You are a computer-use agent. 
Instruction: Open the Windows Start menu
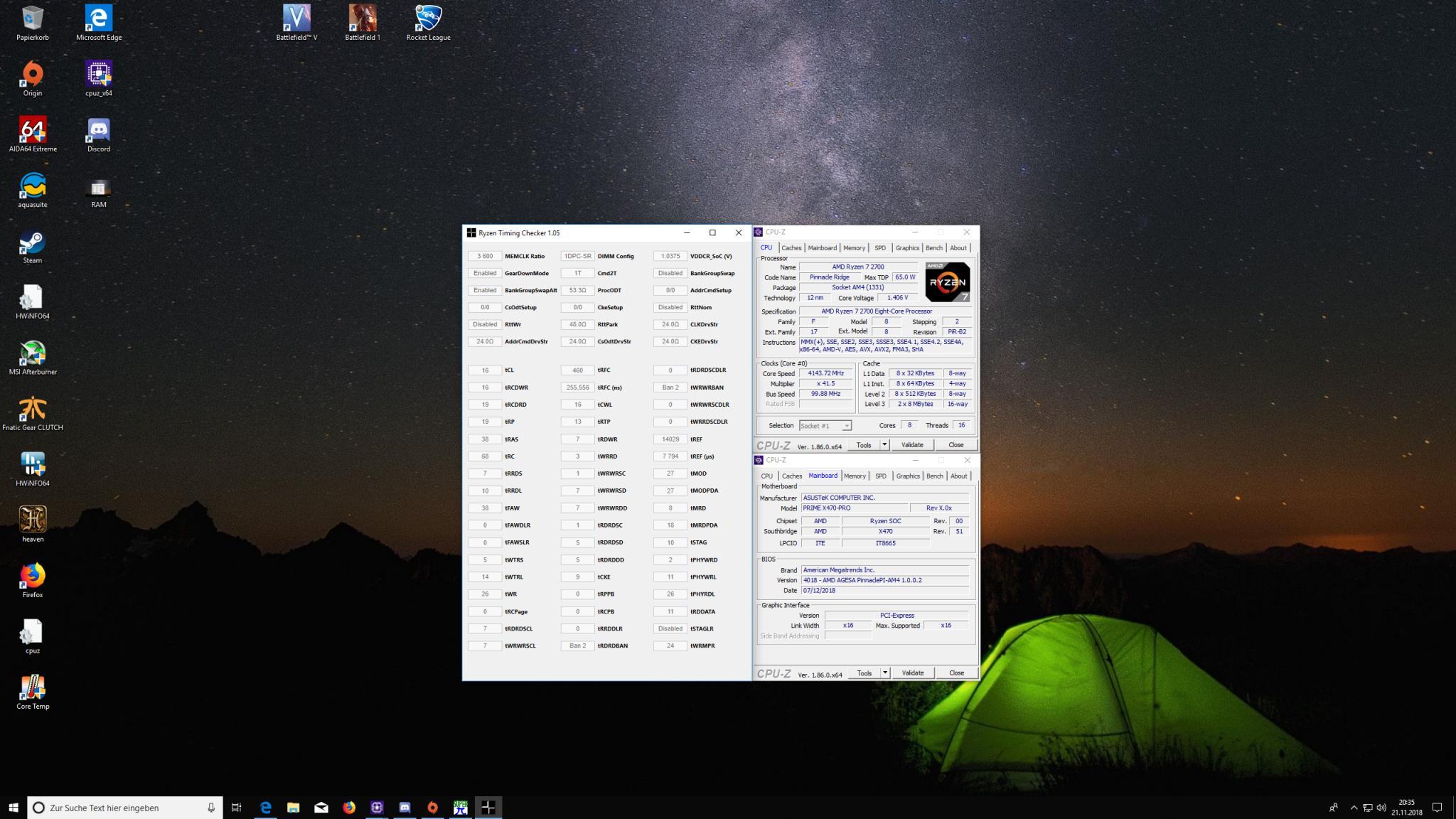coord(13,807)
